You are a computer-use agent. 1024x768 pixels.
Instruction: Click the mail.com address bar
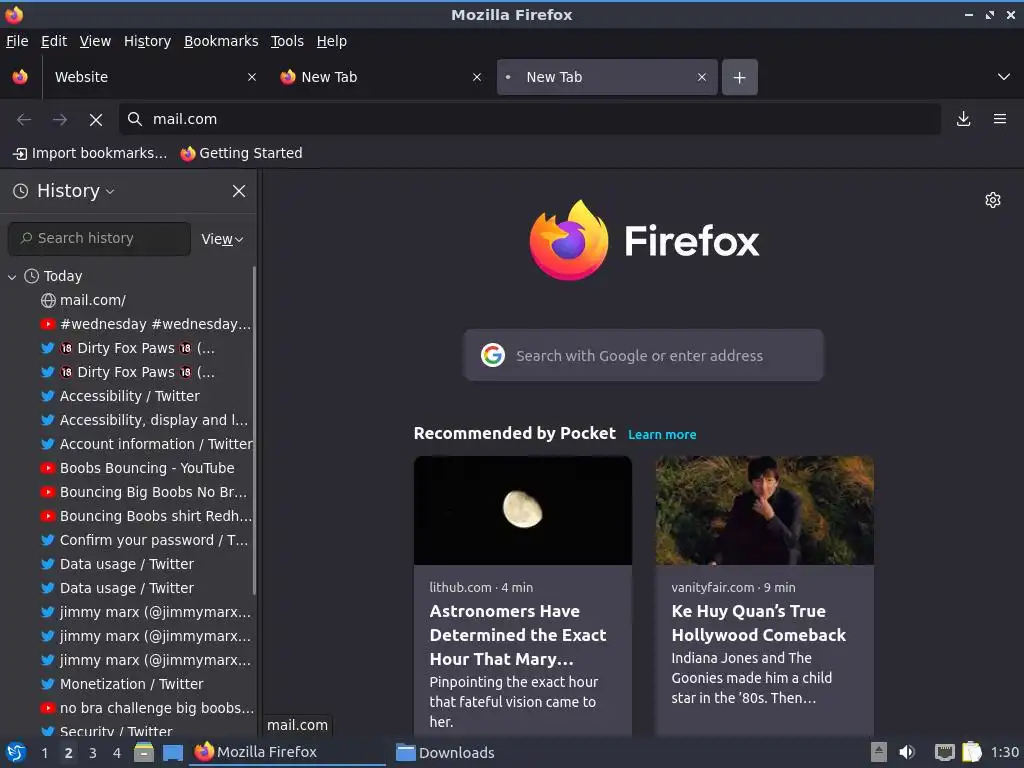[x=530, y=119]
